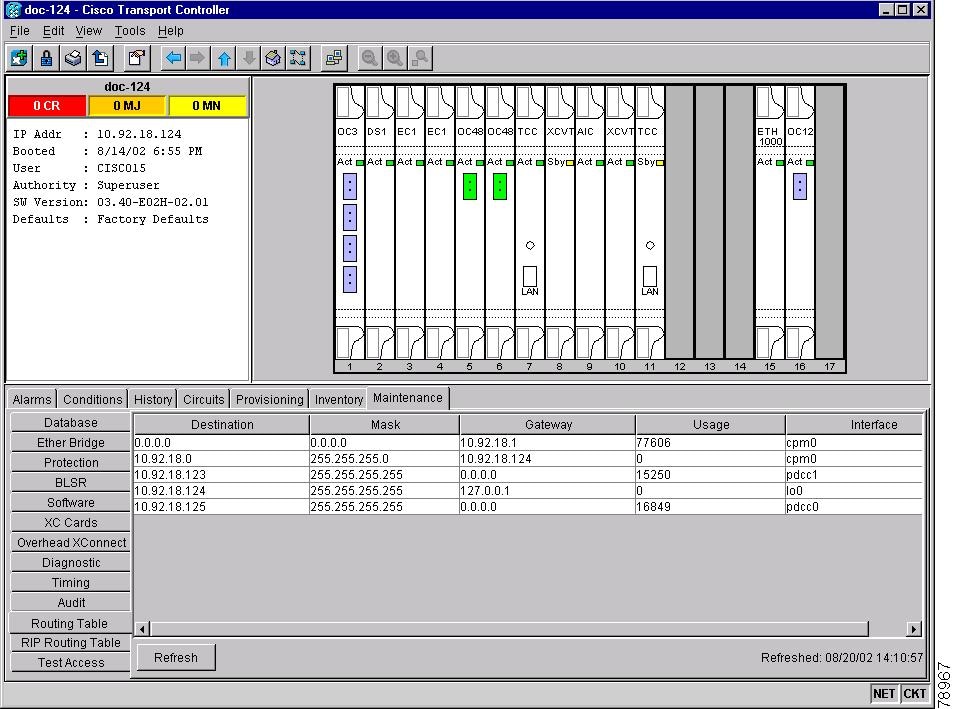Image resolution: width=955 pixels, height=709 pixels.
Task: Open the View menu
Action: pyautogui.click(x=88, y=30)
